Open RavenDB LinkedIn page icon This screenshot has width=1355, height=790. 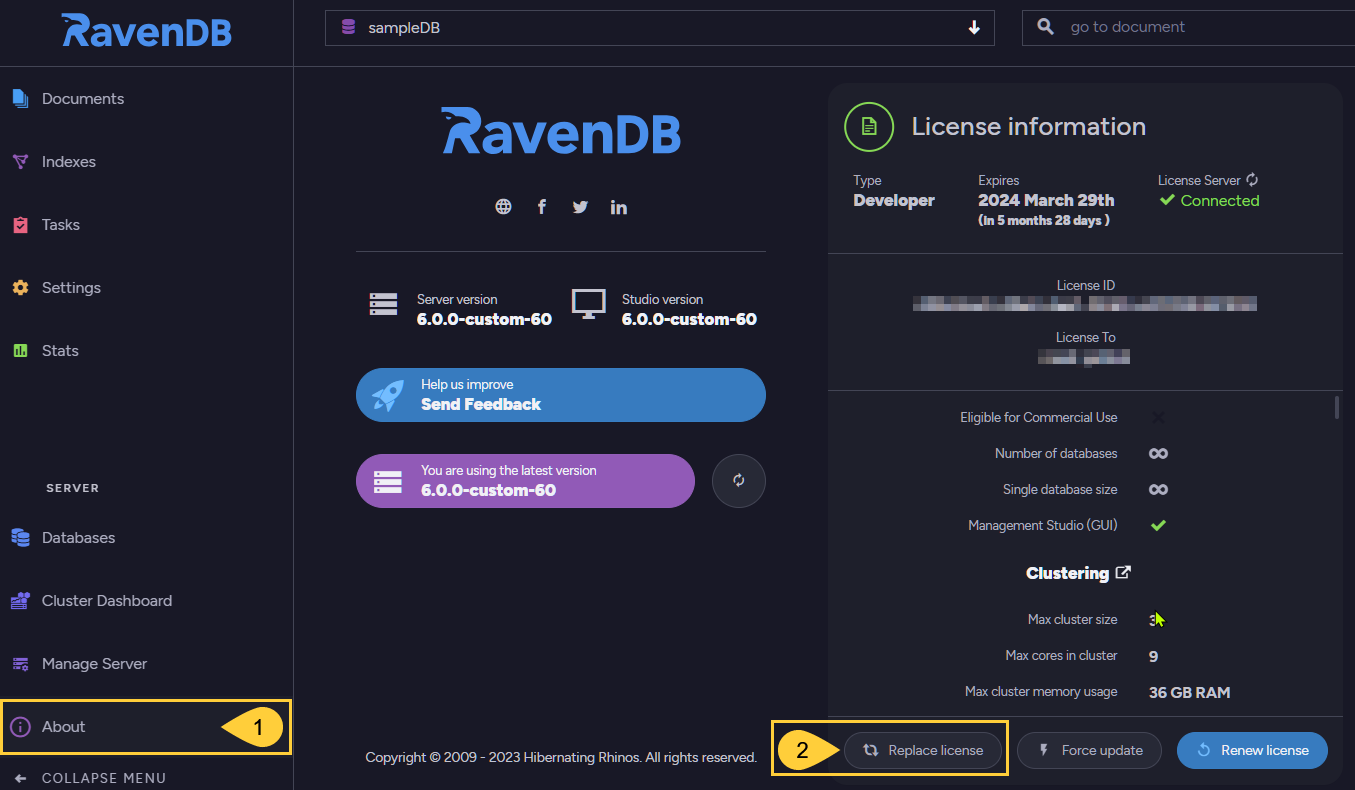(619, 207)
